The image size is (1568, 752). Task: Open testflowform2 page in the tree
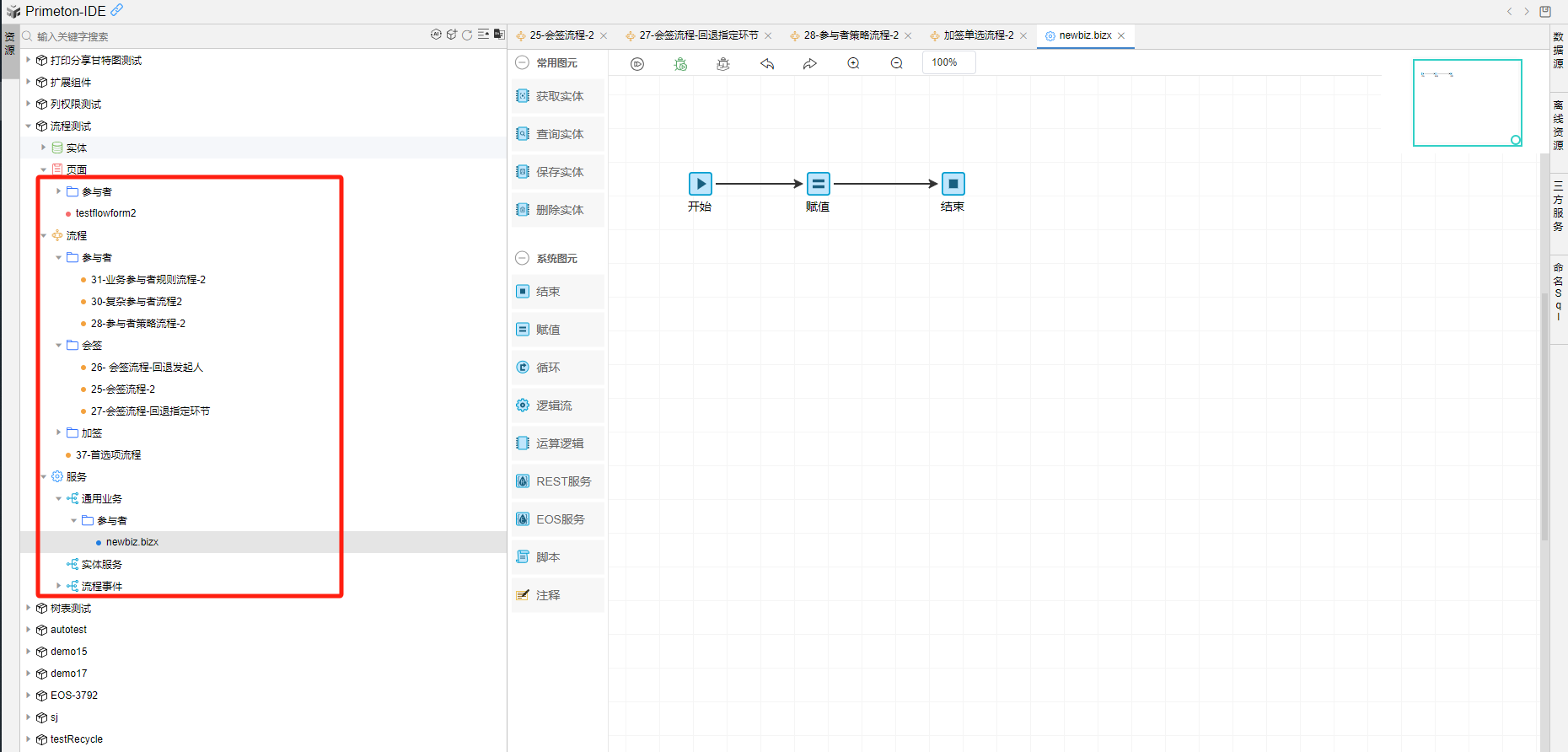[x=105, y=213]
